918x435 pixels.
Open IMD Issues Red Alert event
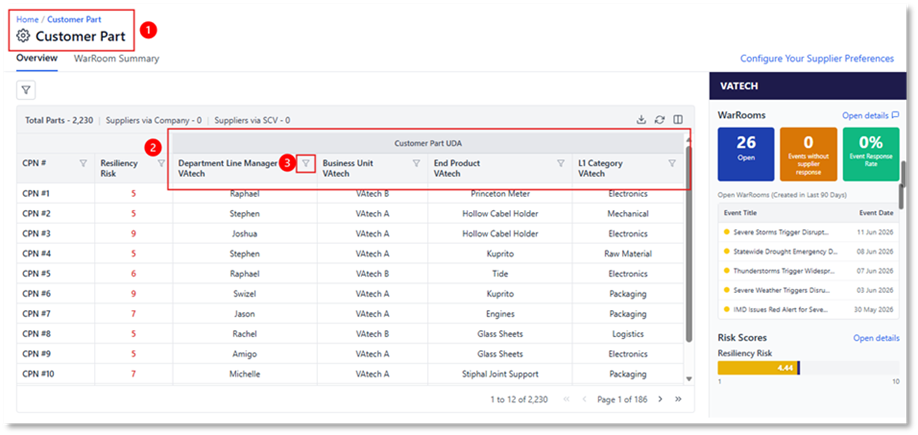click(x=783, y=309)
